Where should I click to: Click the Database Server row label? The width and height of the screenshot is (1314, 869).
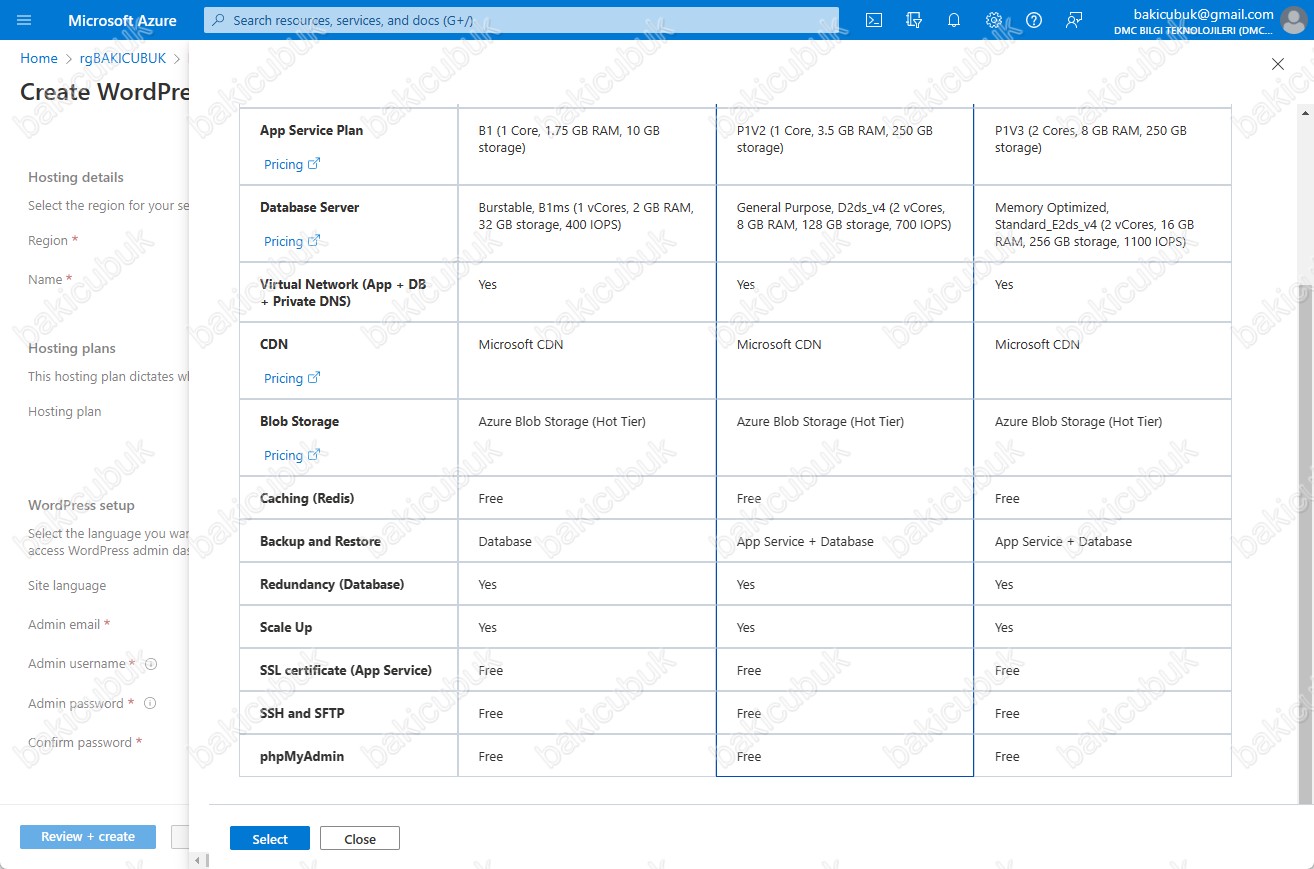309,207
